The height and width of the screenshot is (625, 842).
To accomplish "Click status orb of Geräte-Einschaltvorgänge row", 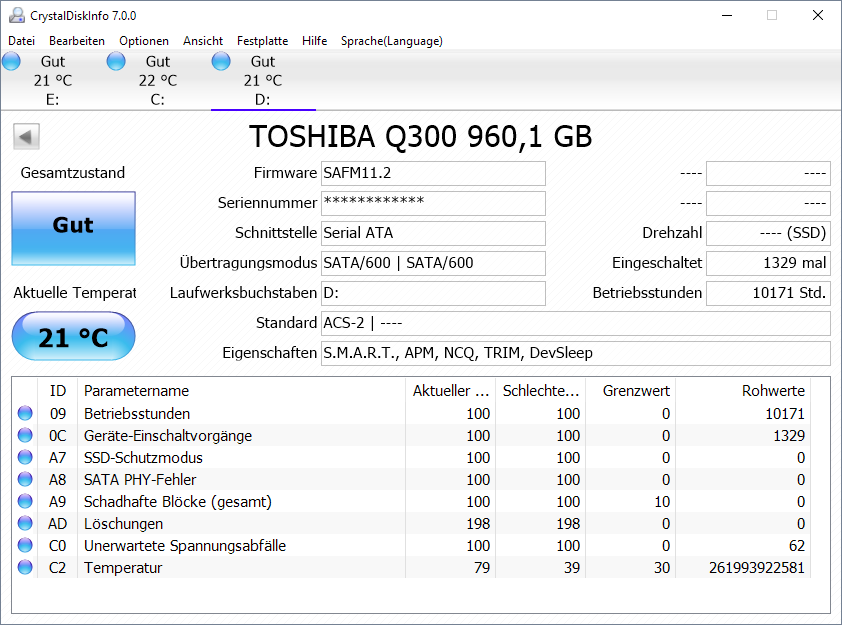I will click(25, 435).
